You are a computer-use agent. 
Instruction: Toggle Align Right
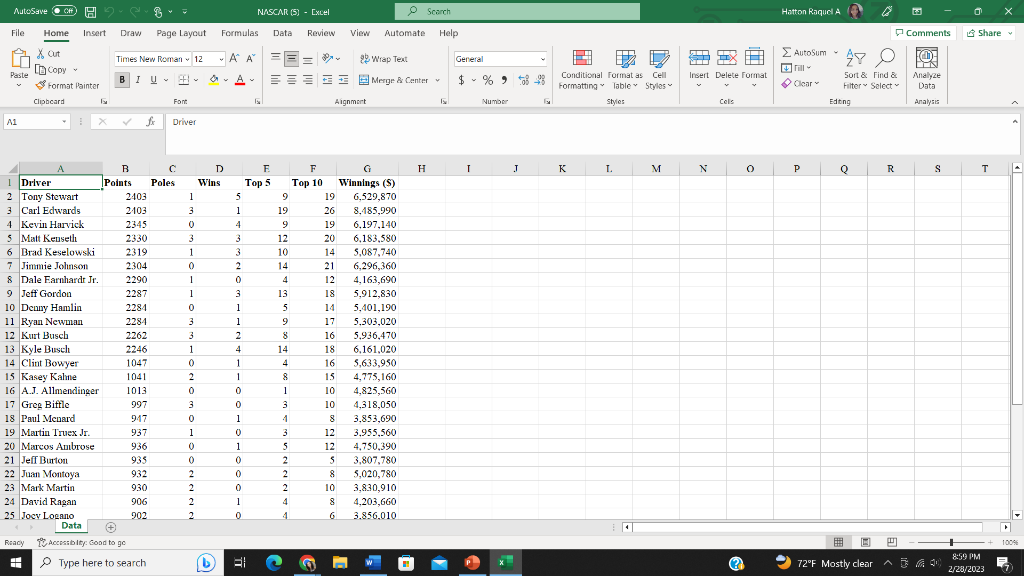pos(308,80)
